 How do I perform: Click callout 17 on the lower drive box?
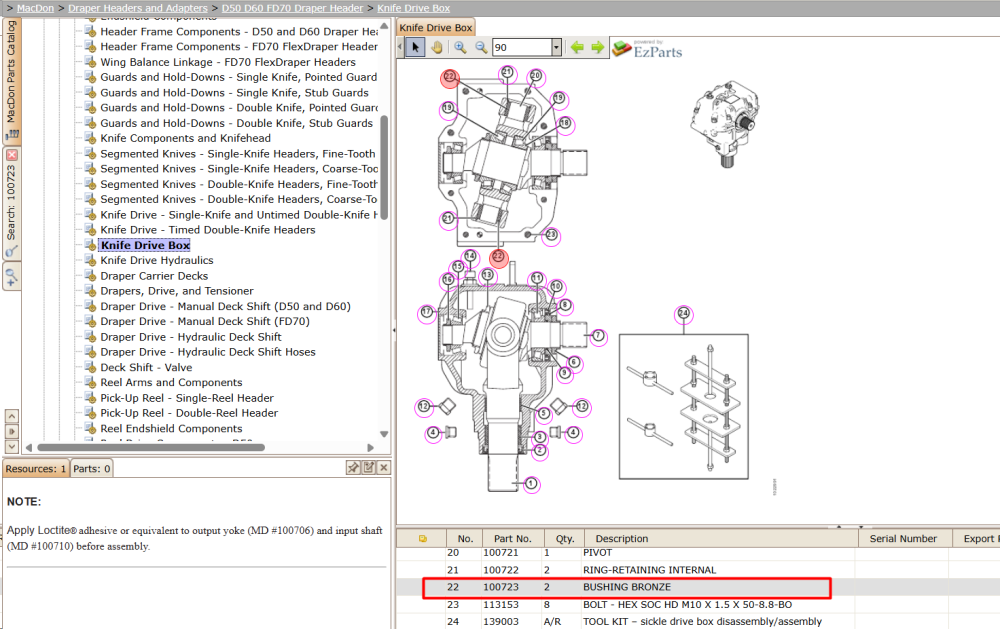[427, 312]
